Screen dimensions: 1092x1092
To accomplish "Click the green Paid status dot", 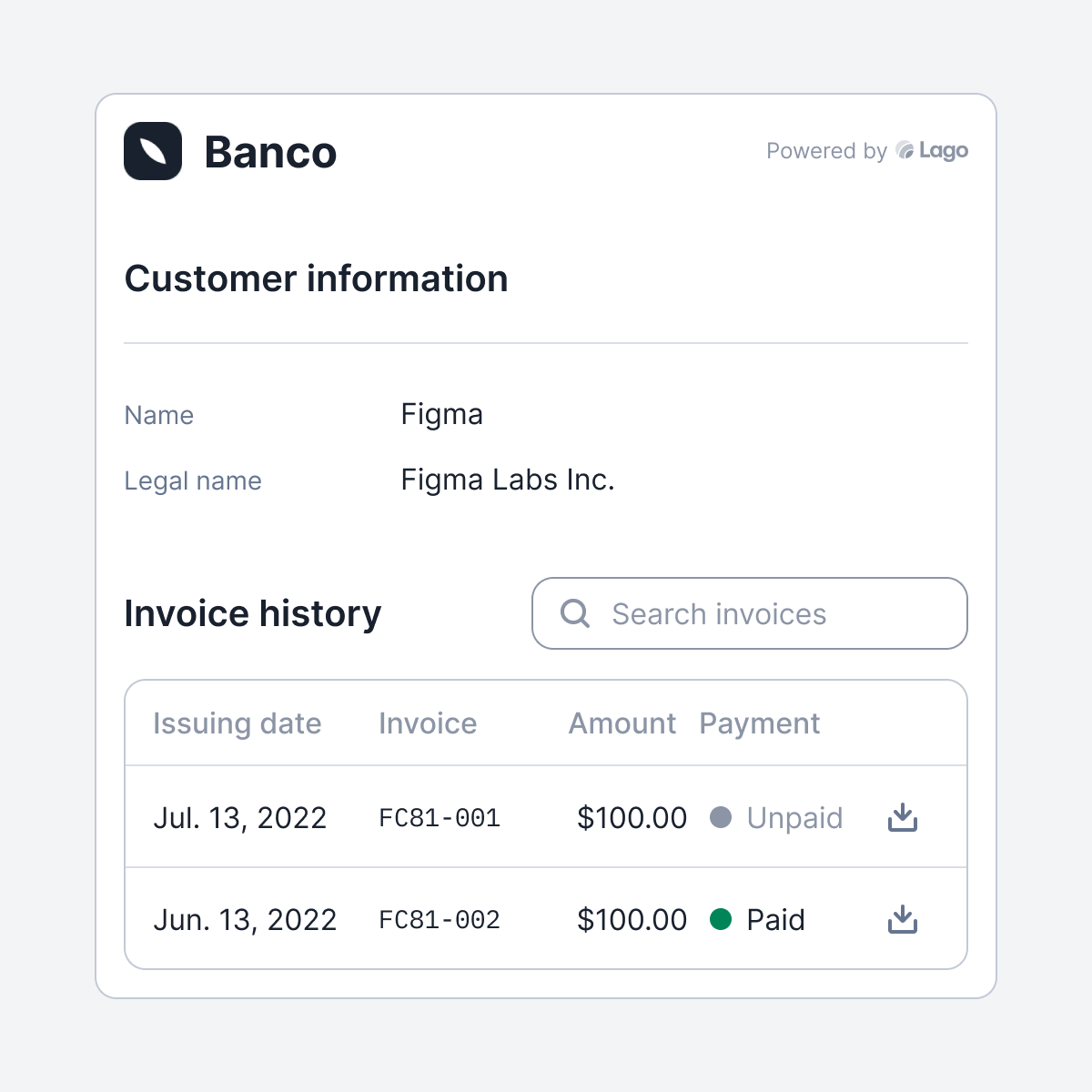I will [721, 919].
